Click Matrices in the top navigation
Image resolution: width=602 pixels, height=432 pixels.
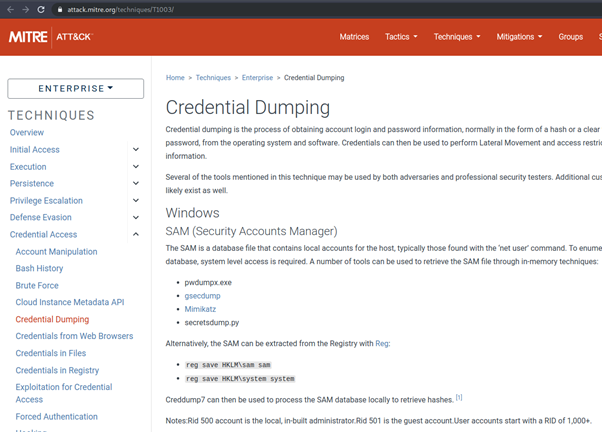tap(354, 37)
